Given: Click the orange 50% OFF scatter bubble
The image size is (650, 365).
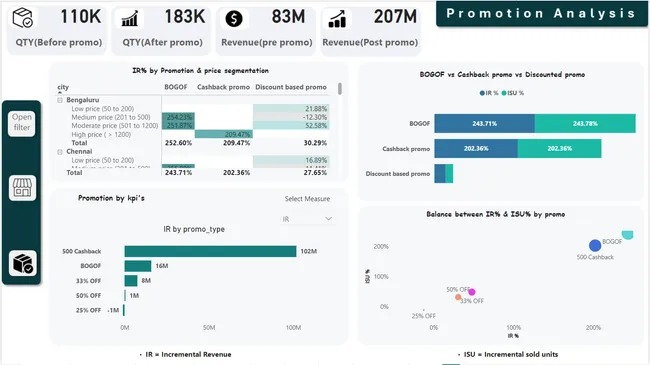Looking at the screenshot, I should [x=458, y=297].
